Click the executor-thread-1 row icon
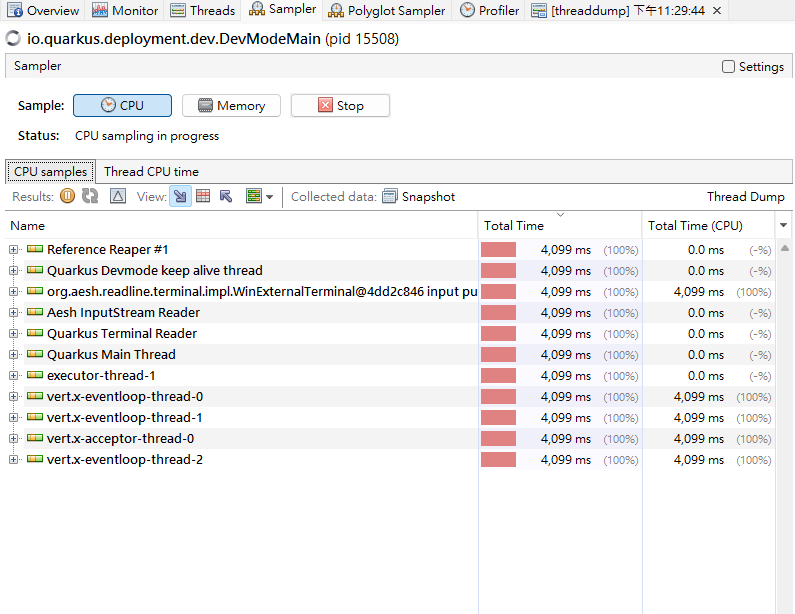Screen dimensions: 795x614 pos(34,375)
